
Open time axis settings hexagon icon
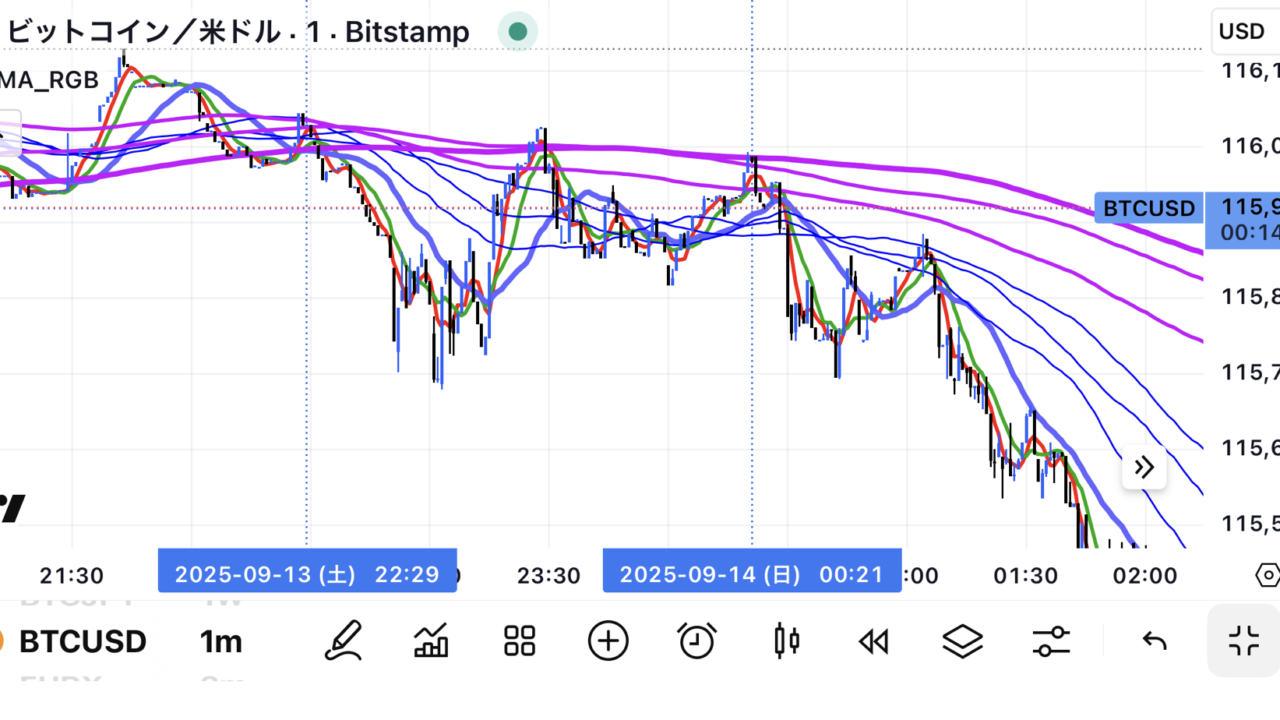(x=1266, y=575)
